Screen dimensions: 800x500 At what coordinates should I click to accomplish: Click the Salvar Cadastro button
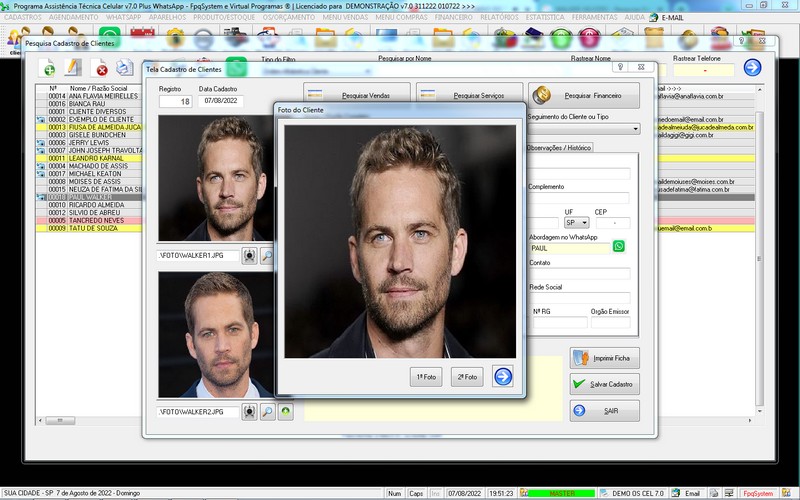[x=605, y=384]
